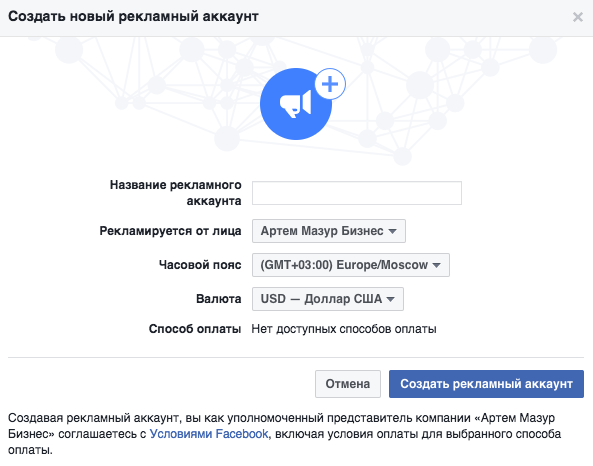
Task: Open the Артем Мазур Бизнес dropdown
Action: pyautogui.click(x=329, y=231)
